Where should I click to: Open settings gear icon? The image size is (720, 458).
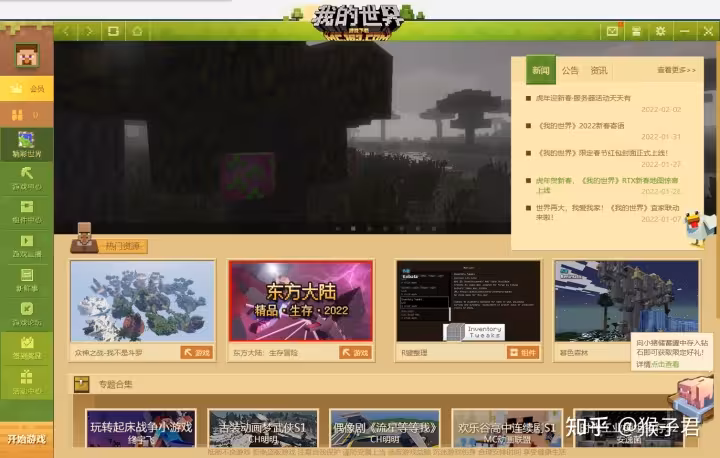click(660, 31)
